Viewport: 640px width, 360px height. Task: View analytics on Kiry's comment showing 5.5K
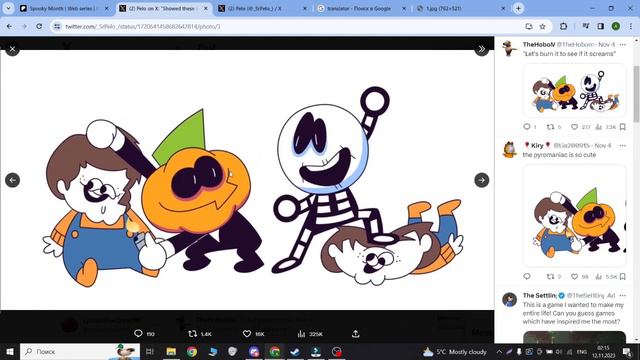pyautogui.click(x=599, y=276)
